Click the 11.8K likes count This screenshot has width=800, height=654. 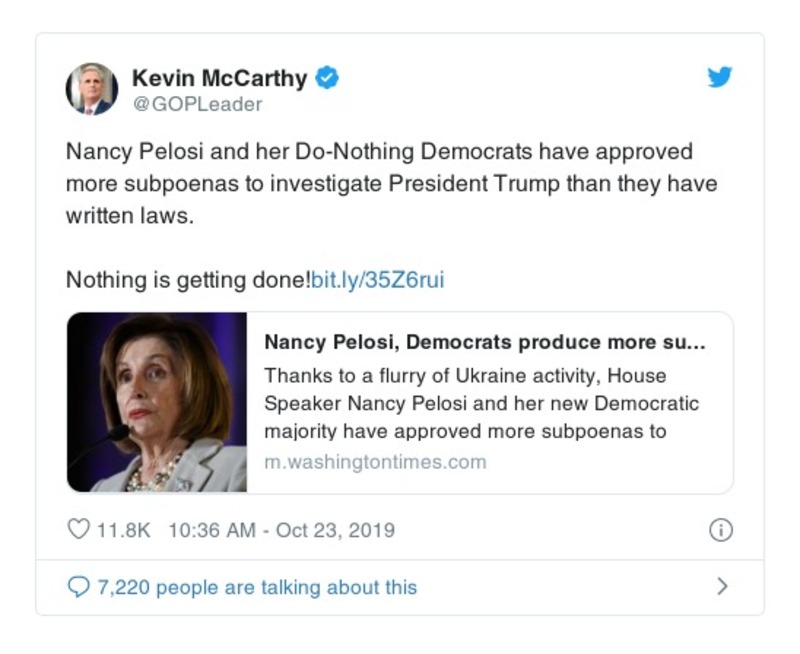pyautogui.click(x=123, y=530)
